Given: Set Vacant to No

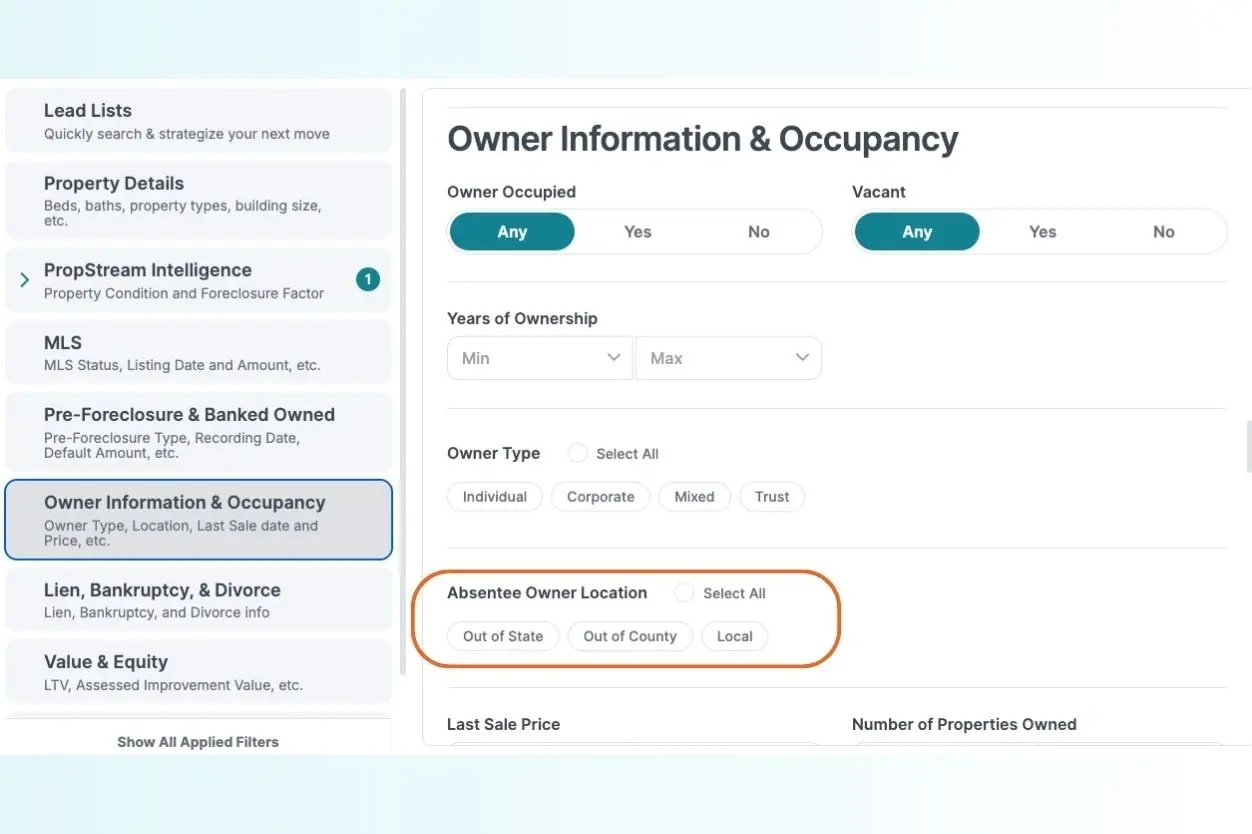Looking at the screenshot, I should pyautogui.click(x=1163, y=231).
